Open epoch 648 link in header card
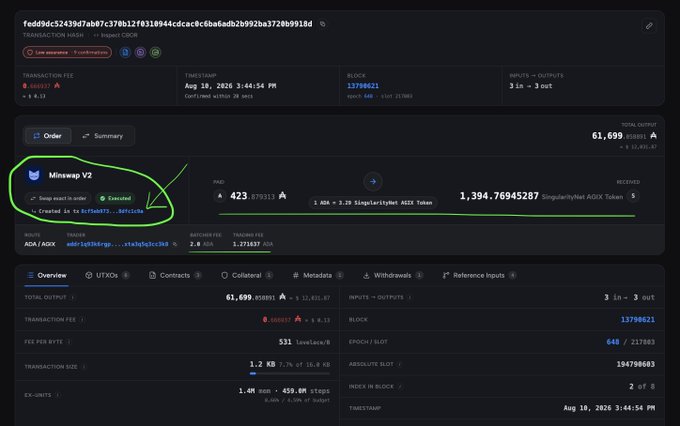Image resolution: width=680 pixels, height=426 pixels. (368, 96)
